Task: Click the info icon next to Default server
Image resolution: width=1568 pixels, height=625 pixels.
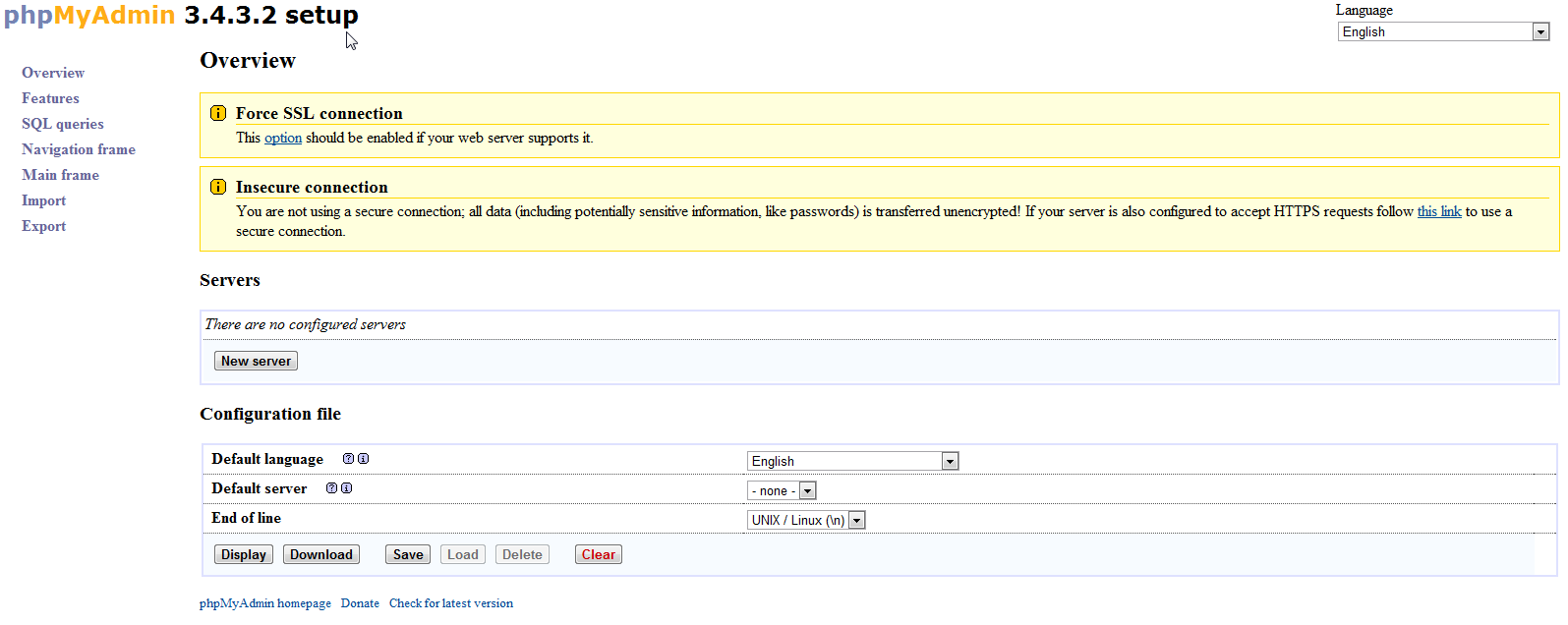Action: tap(346, 488)
